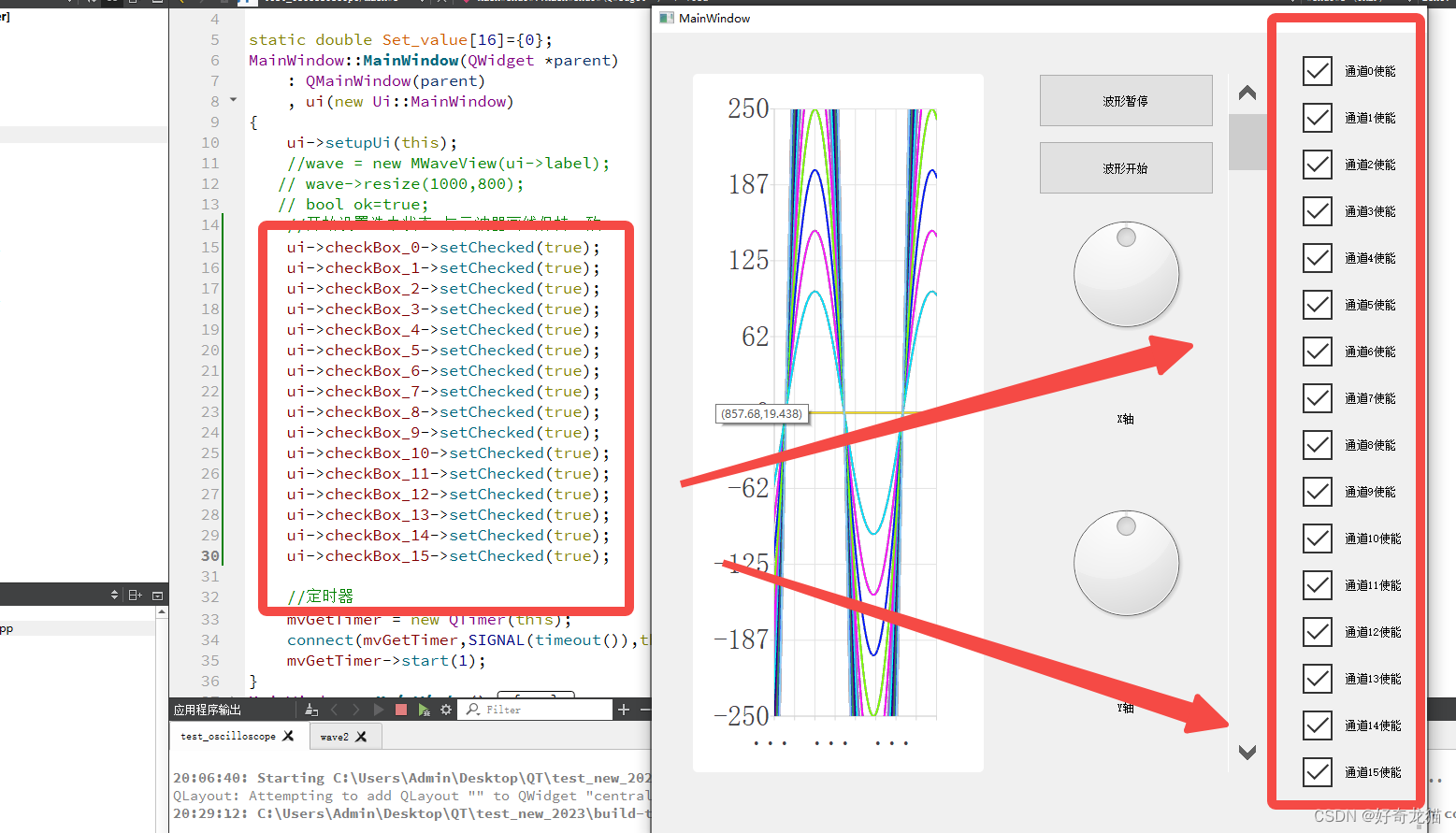The width and height of the screenshot is (1456, 833).
Task: Click the vertical scrollbar down arrow in MainWindow
Action: click(1247, 752)
